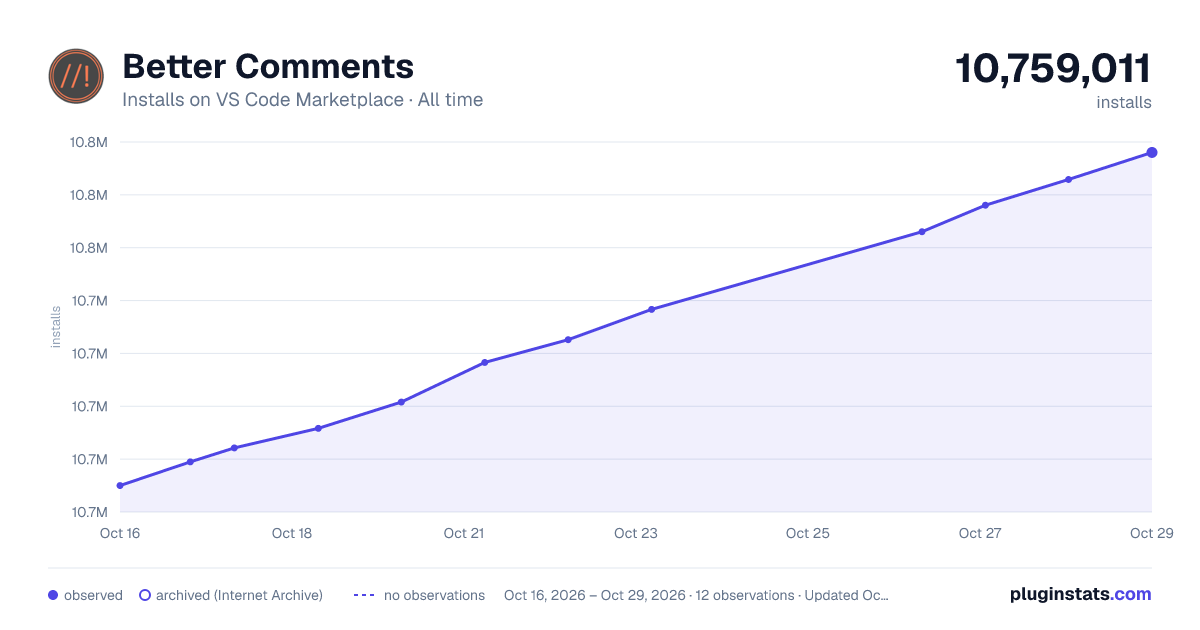Click the lowest 10.7M y-axis label
The image size is (1200, 630).
click(89, 512)
